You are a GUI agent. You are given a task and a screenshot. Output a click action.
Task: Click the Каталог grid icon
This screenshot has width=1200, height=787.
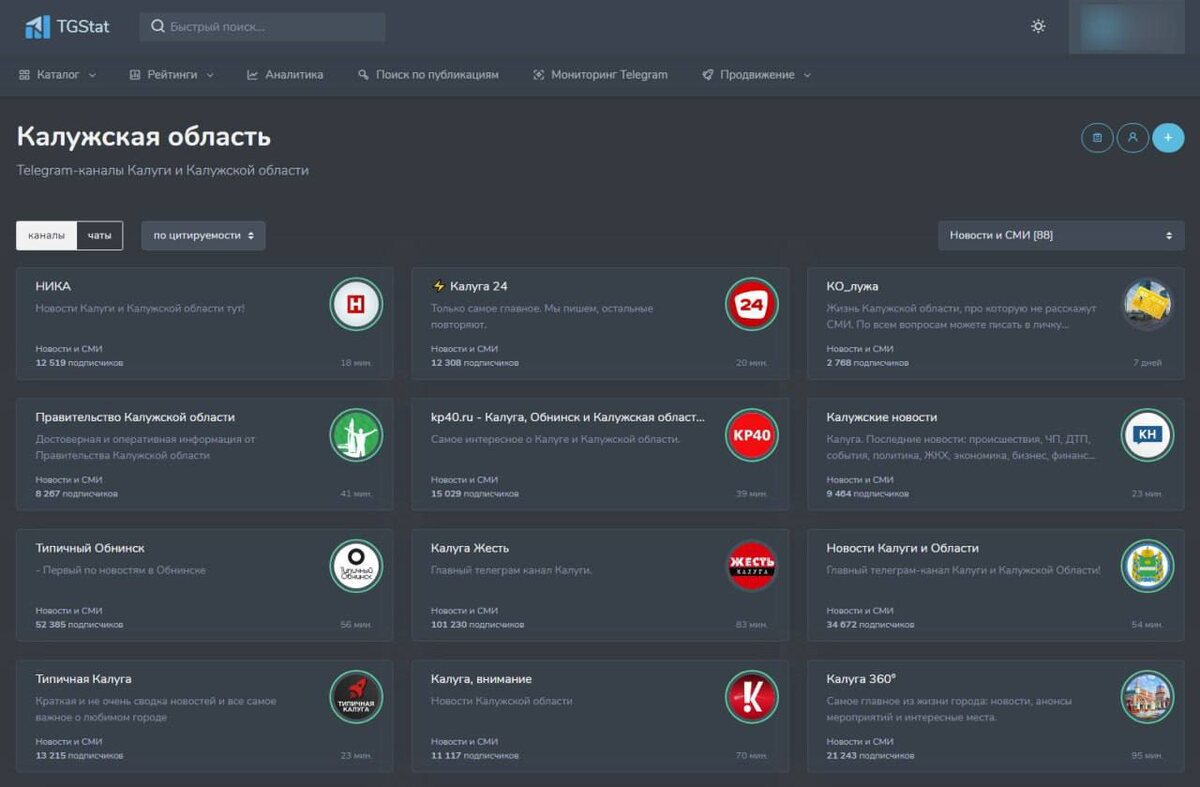pos(24,75)
